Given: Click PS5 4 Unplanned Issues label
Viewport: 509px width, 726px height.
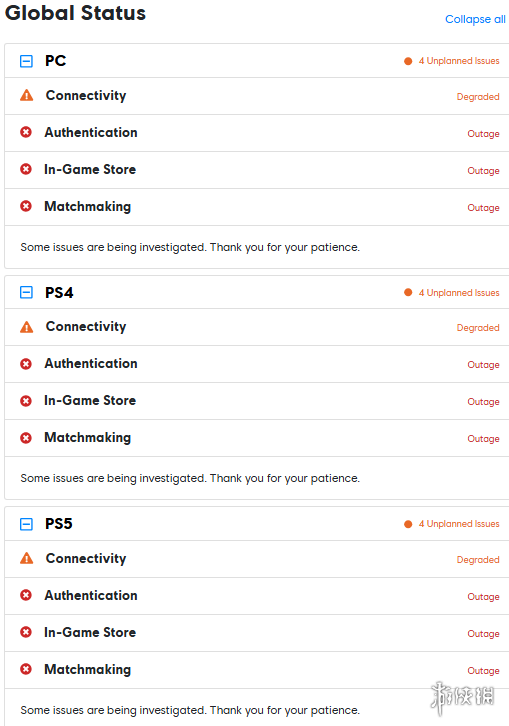Looking at the screenshot, I should point(459,524).
